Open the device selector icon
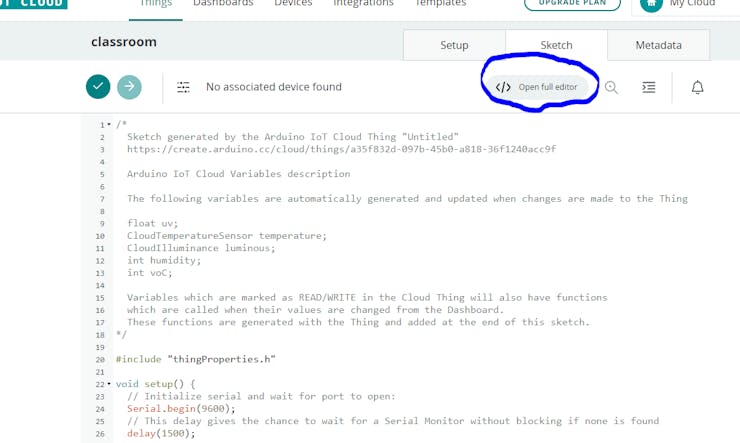Image resolution: width=740 pixels, height=443 pixels. pyautogui.click(x=183, y=87)
